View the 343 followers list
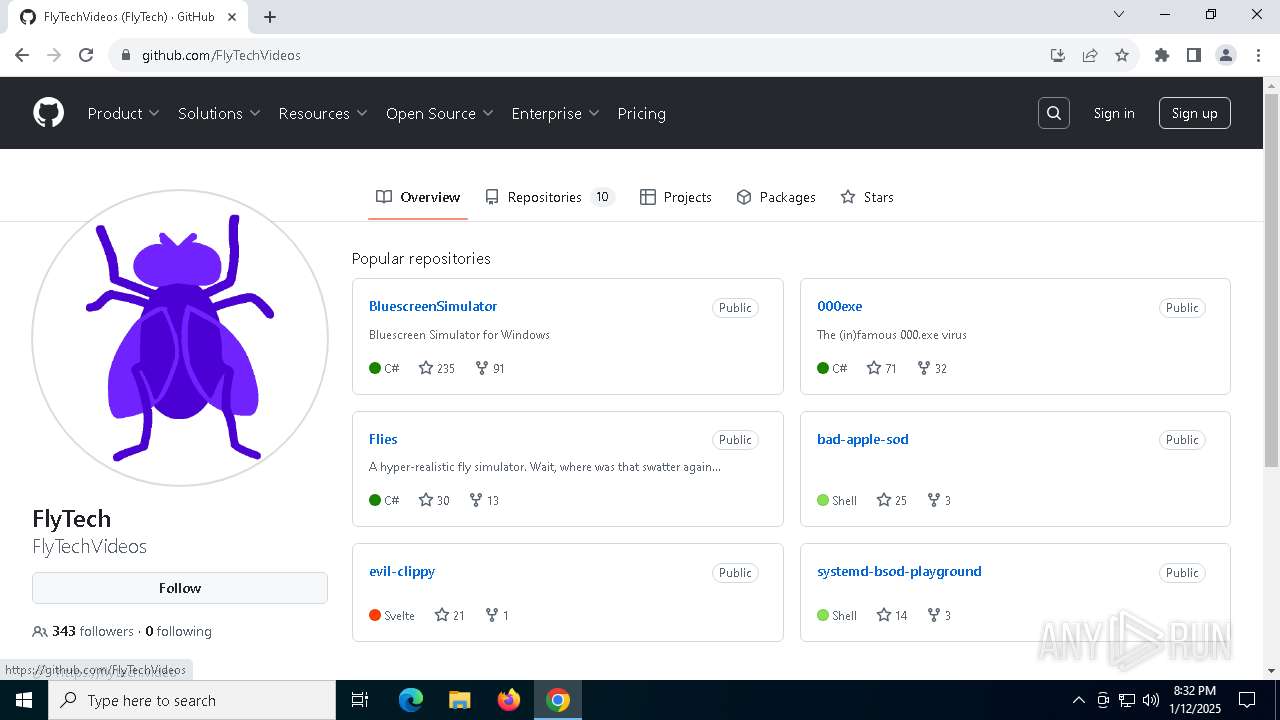 point(83,631)
